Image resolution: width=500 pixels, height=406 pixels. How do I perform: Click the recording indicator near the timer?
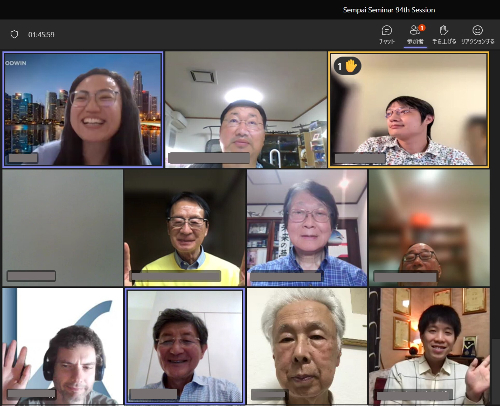point(14,34)
